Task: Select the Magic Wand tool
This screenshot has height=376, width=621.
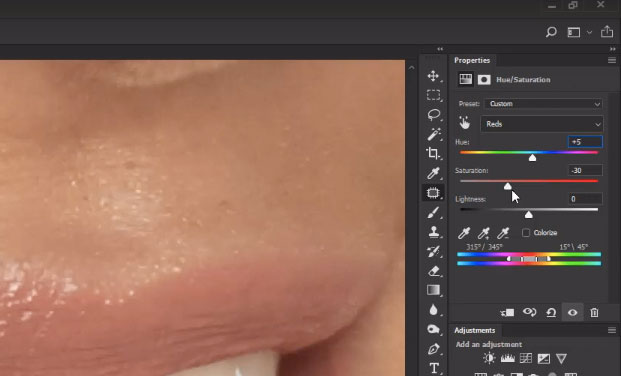Action: click(434, 134)
